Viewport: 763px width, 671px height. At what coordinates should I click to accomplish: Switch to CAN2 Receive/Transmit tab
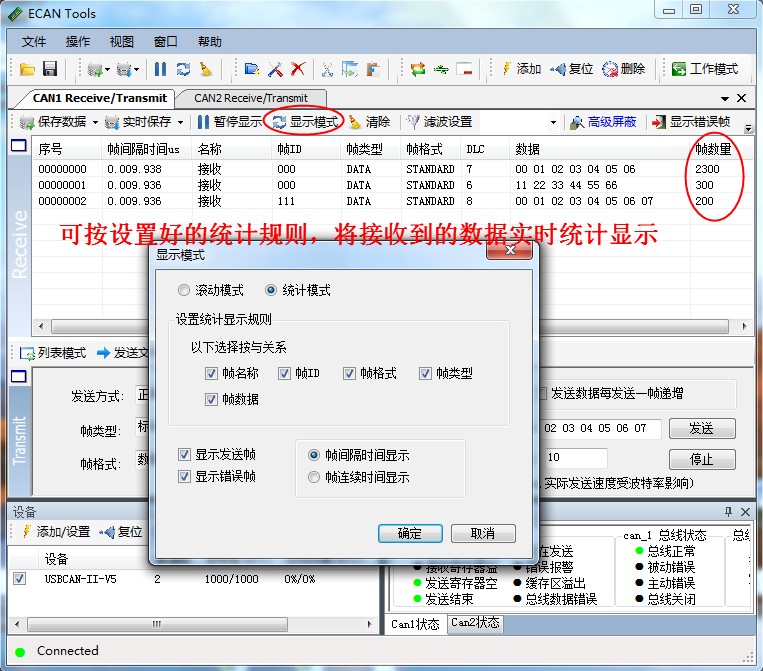click(x=251, y=98)
